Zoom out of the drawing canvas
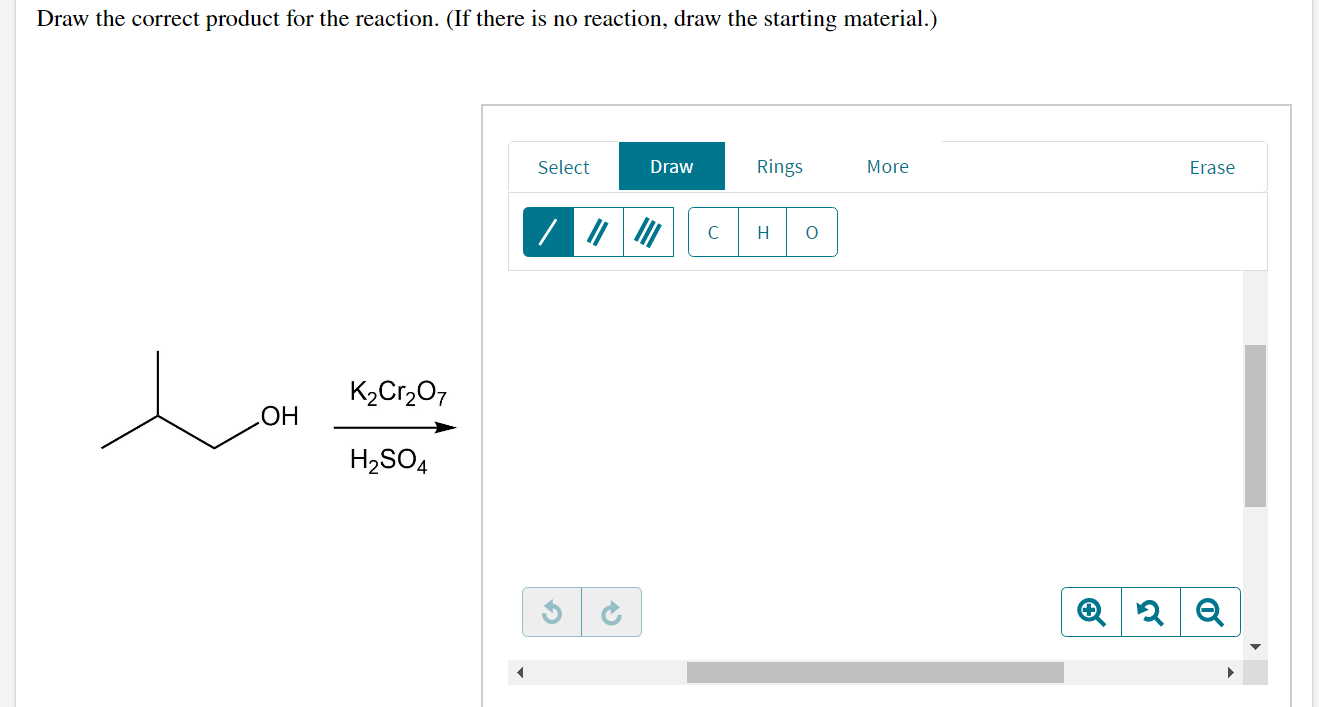Image resolution: width=1319 pixels, height=707 pixels. (1210, 611)
